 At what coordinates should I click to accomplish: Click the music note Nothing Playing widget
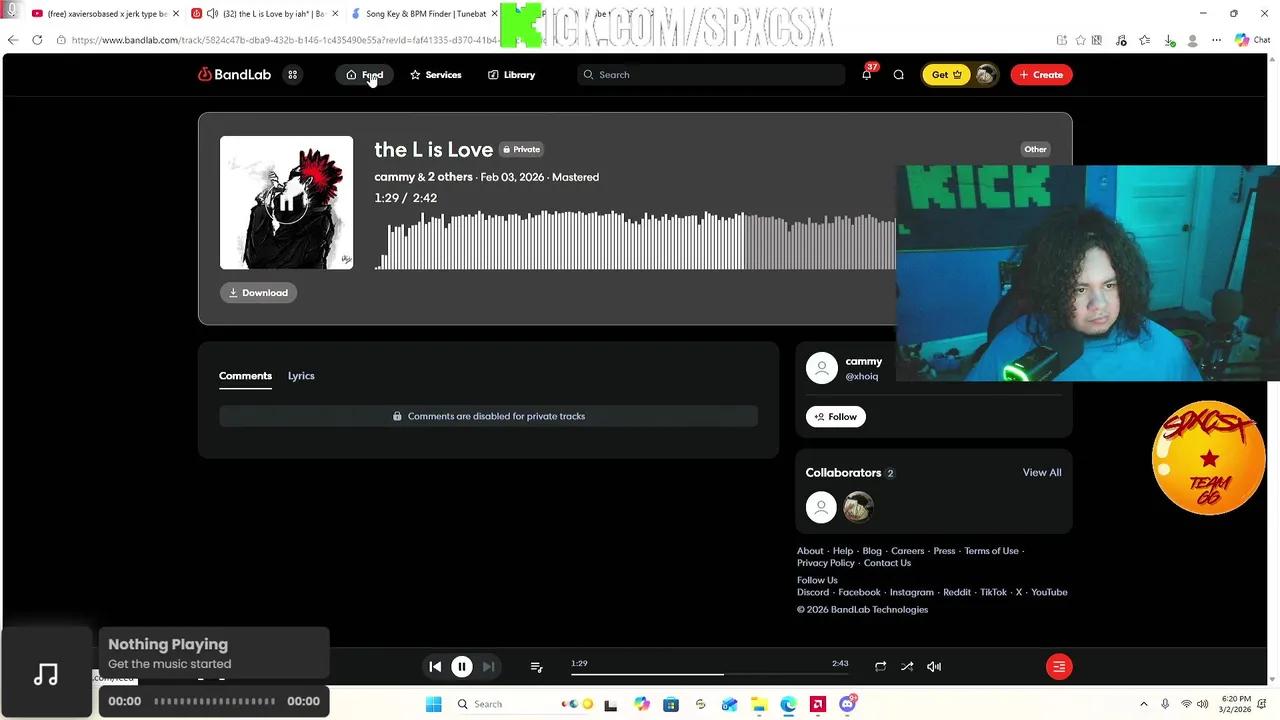(46, 675)
